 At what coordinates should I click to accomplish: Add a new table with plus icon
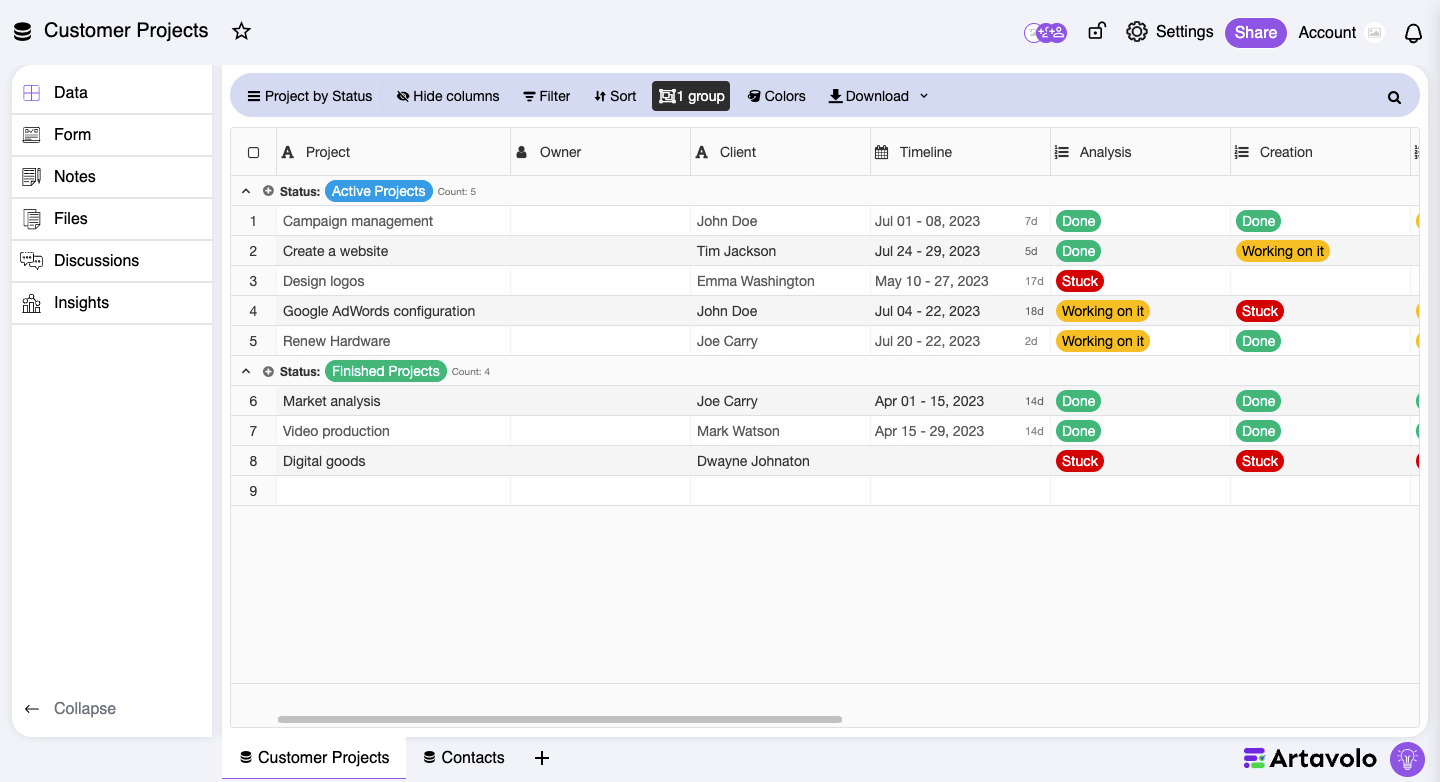(542, 758)
